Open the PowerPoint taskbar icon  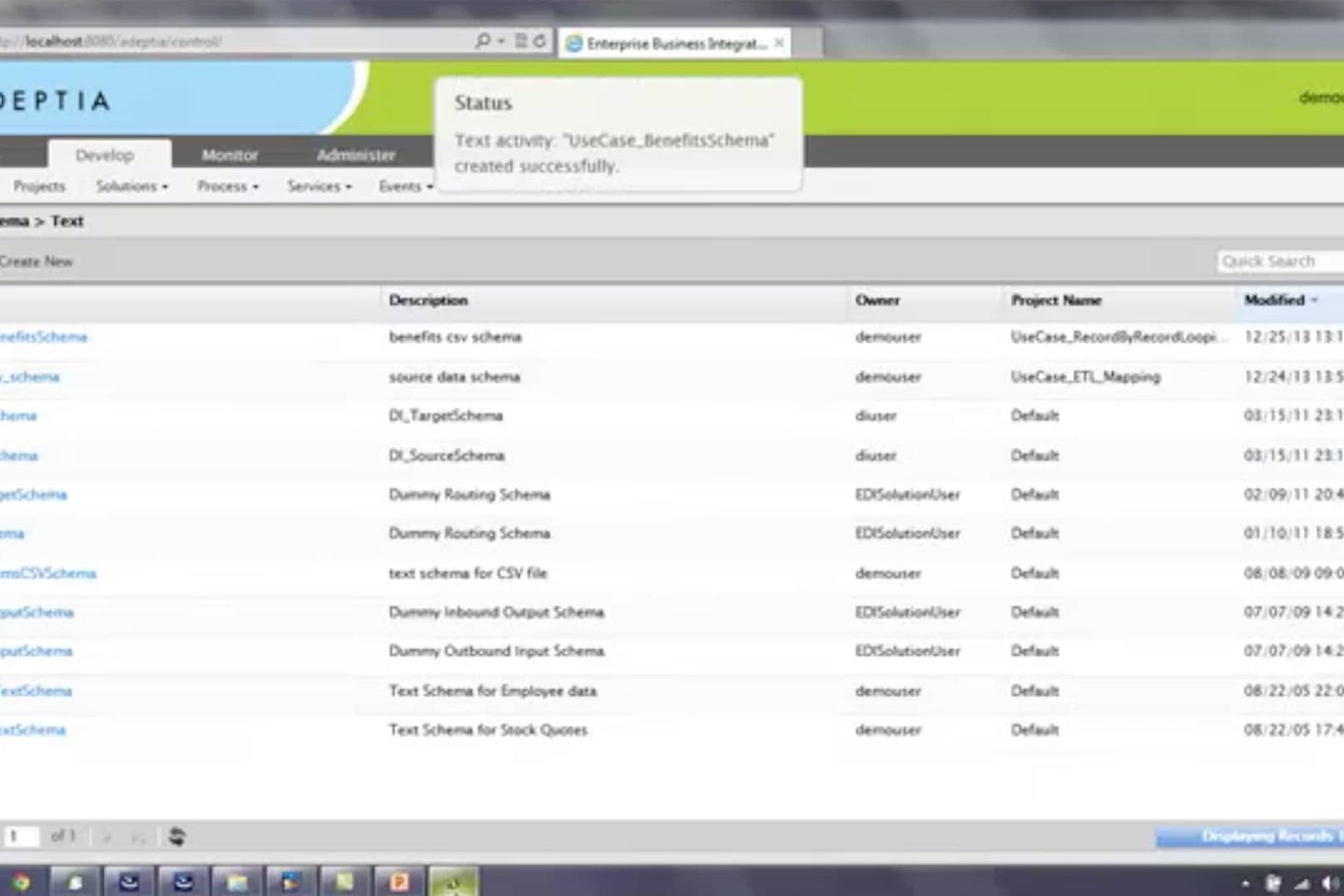click(399, 883)
